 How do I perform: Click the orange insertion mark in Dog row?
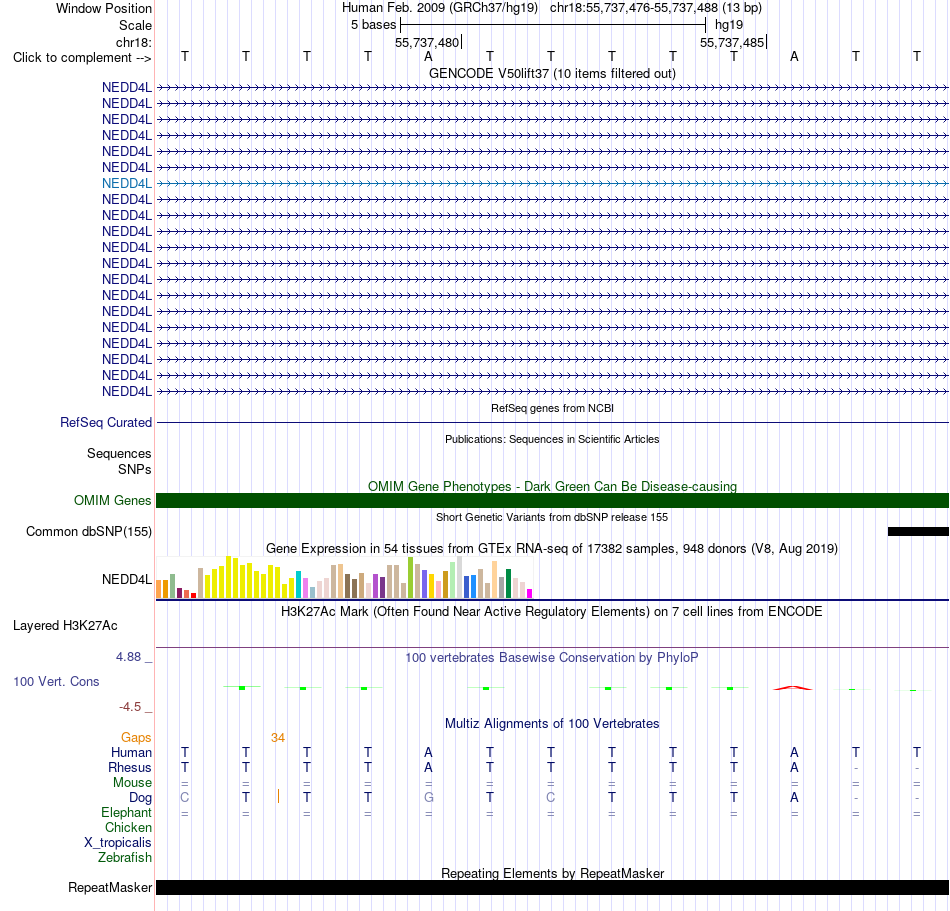click(278, 797)
